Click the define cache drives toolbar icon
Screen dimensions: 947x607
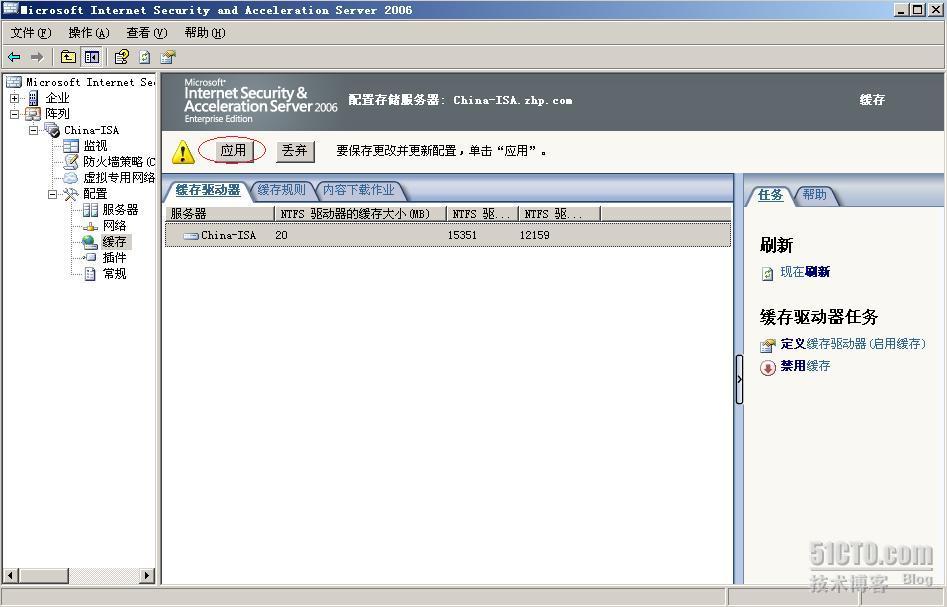click(x=167, y=57)
